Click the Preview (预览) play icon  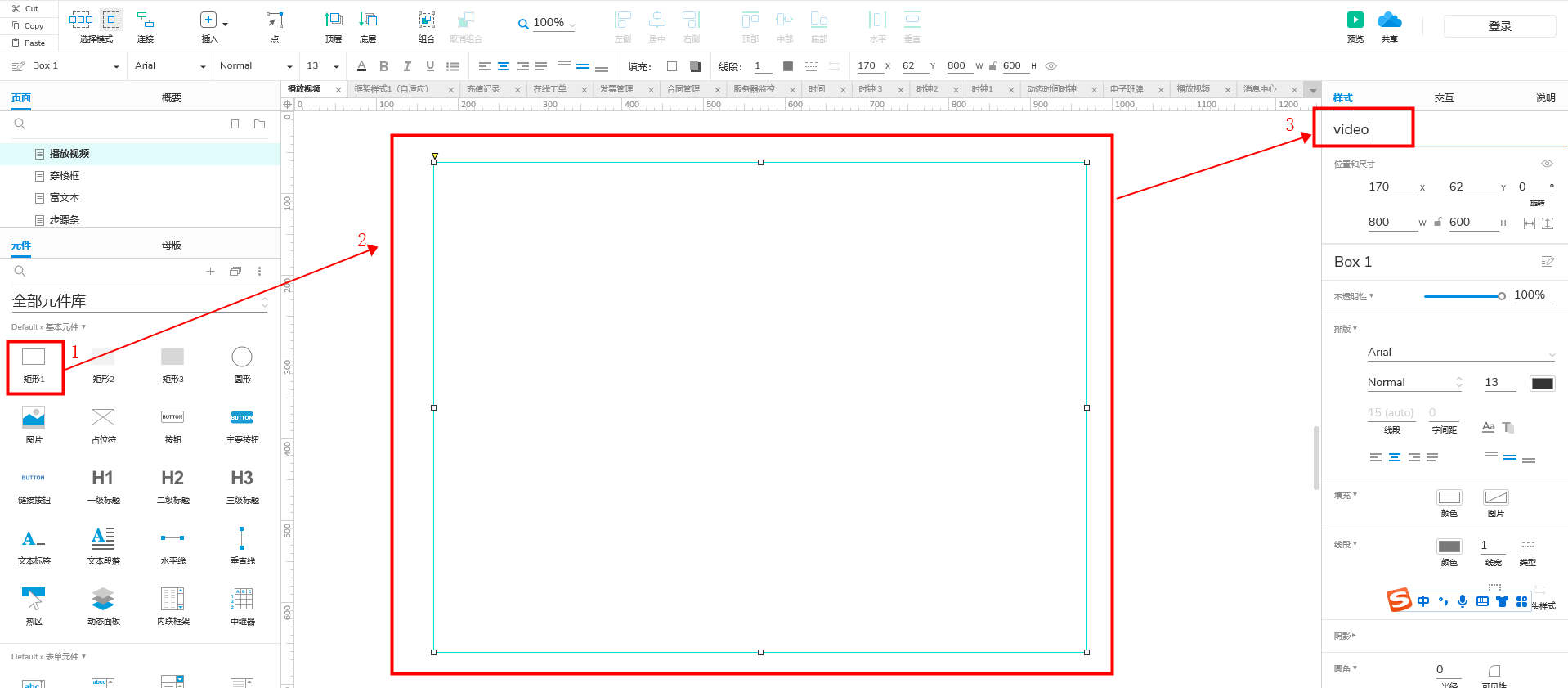coord(1355,20)
